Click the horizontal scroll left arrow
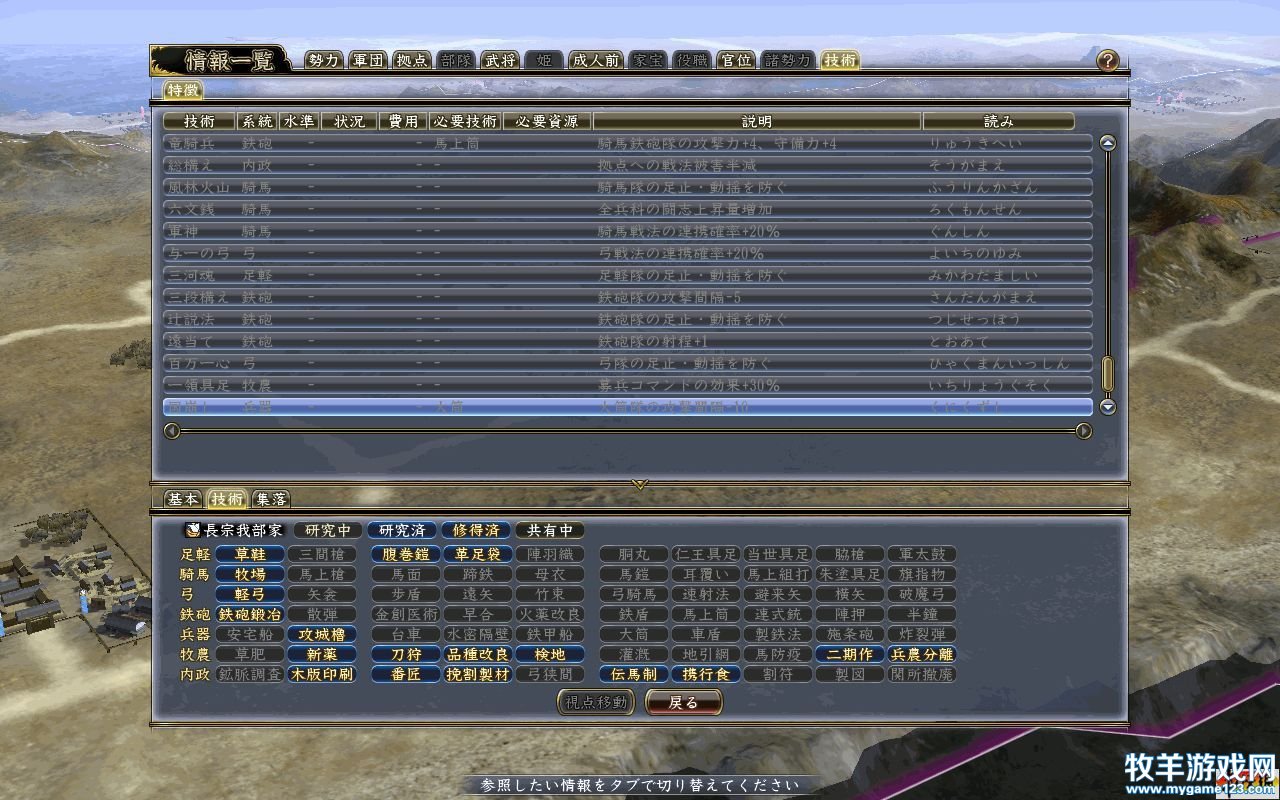Image resolution: width=1280 pixels, height=800 pixels. (x=172, y=431)
